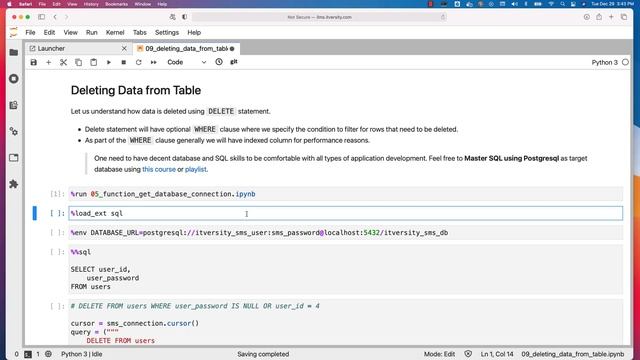Screen dimensions: 640x360
Task: Click 'Mode: Edit' in status bar
Action: pos(439,354)
